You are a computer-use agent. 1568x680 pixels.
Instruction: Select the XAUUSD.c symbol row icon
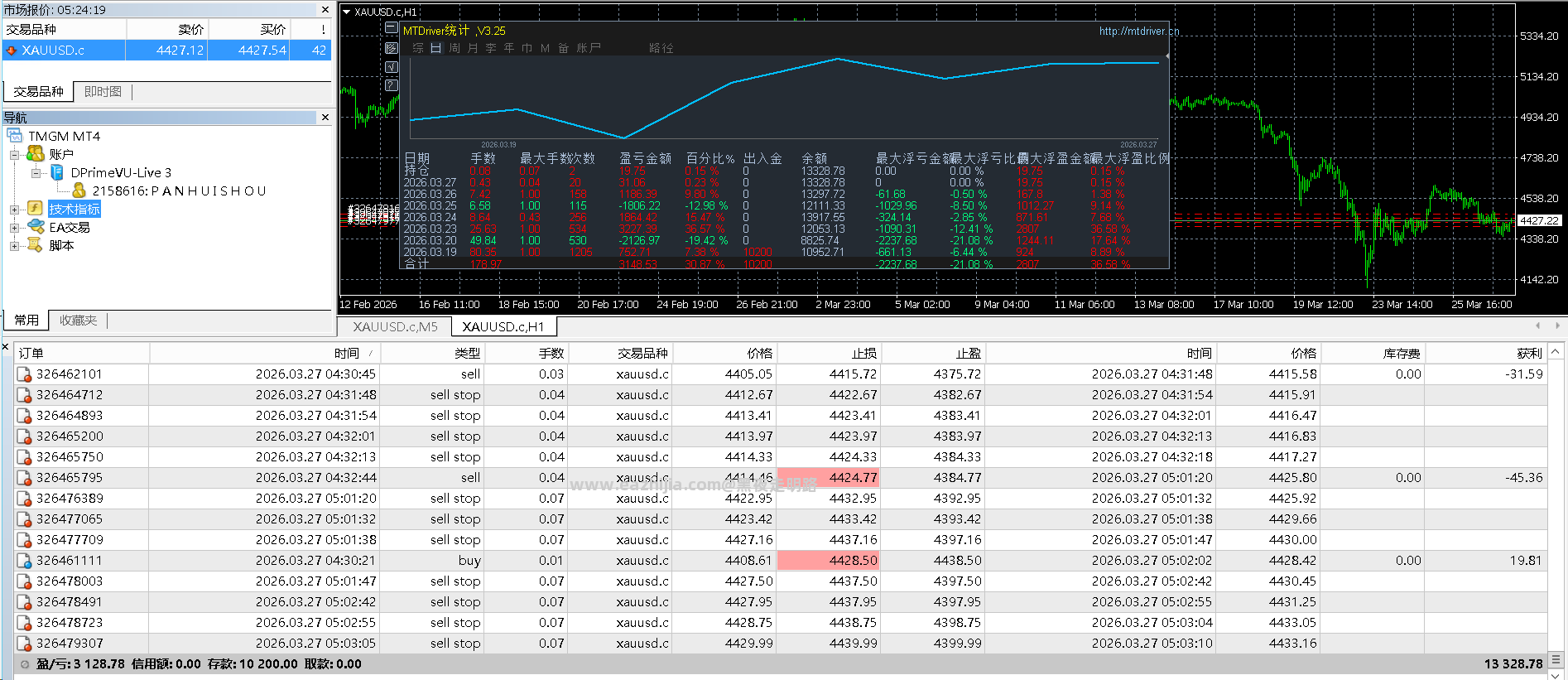pos(11,51)
